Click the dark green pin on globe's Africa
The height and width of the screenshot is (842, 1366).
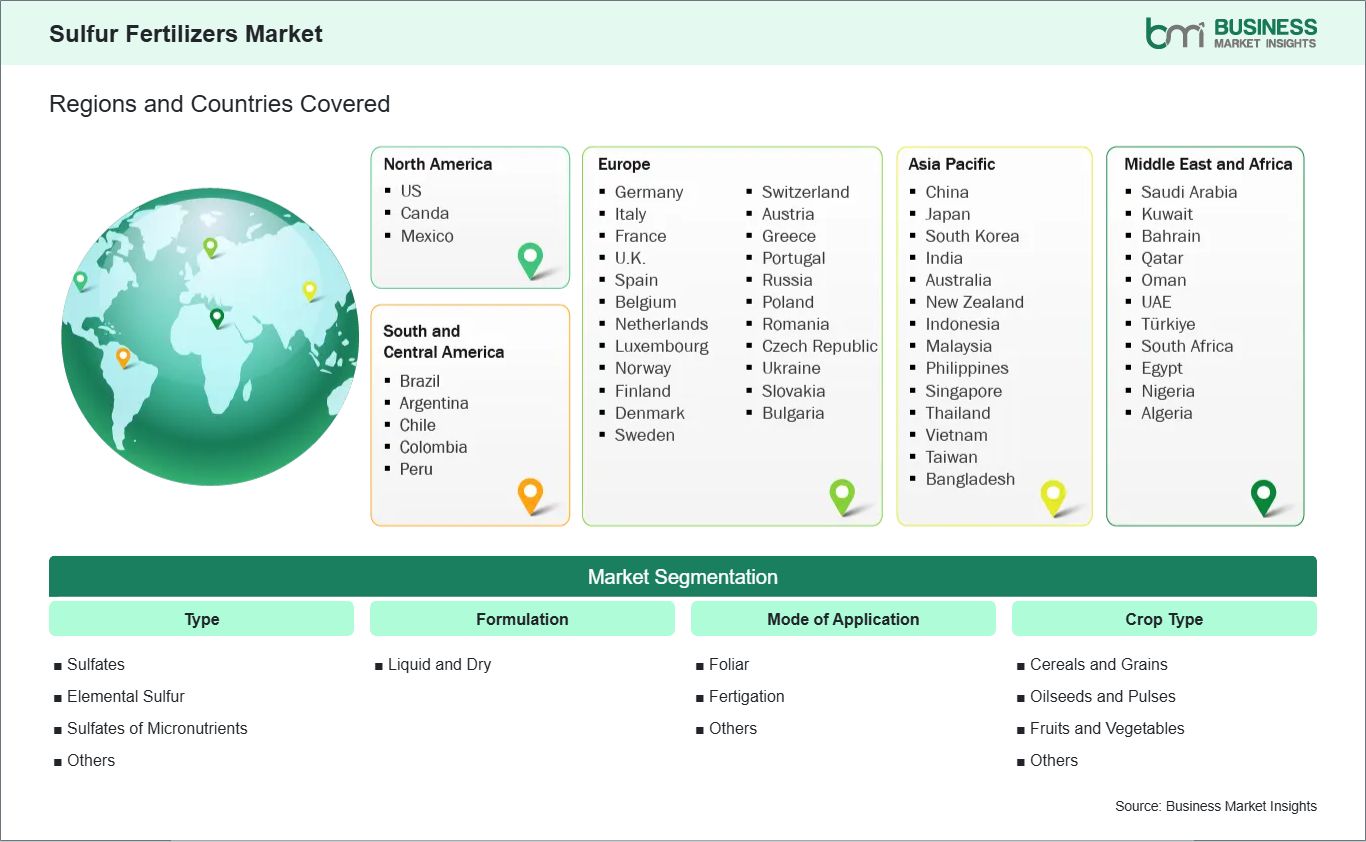pyautogui.click(x=216, y=318)
